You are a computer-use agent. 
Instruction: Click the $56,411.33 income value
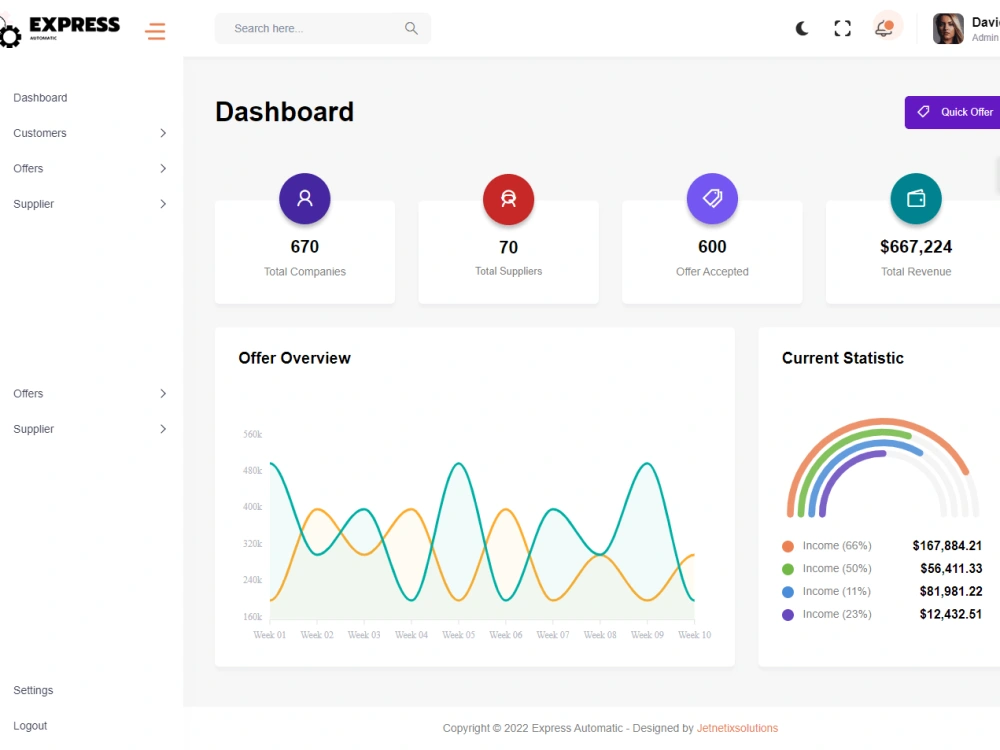pos(951,568)
